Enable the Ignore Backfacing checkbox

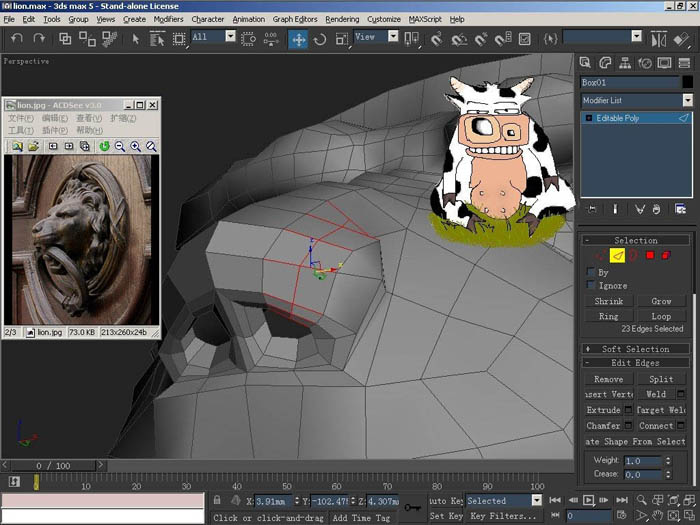pyautogui.click(x=591, y=285)
